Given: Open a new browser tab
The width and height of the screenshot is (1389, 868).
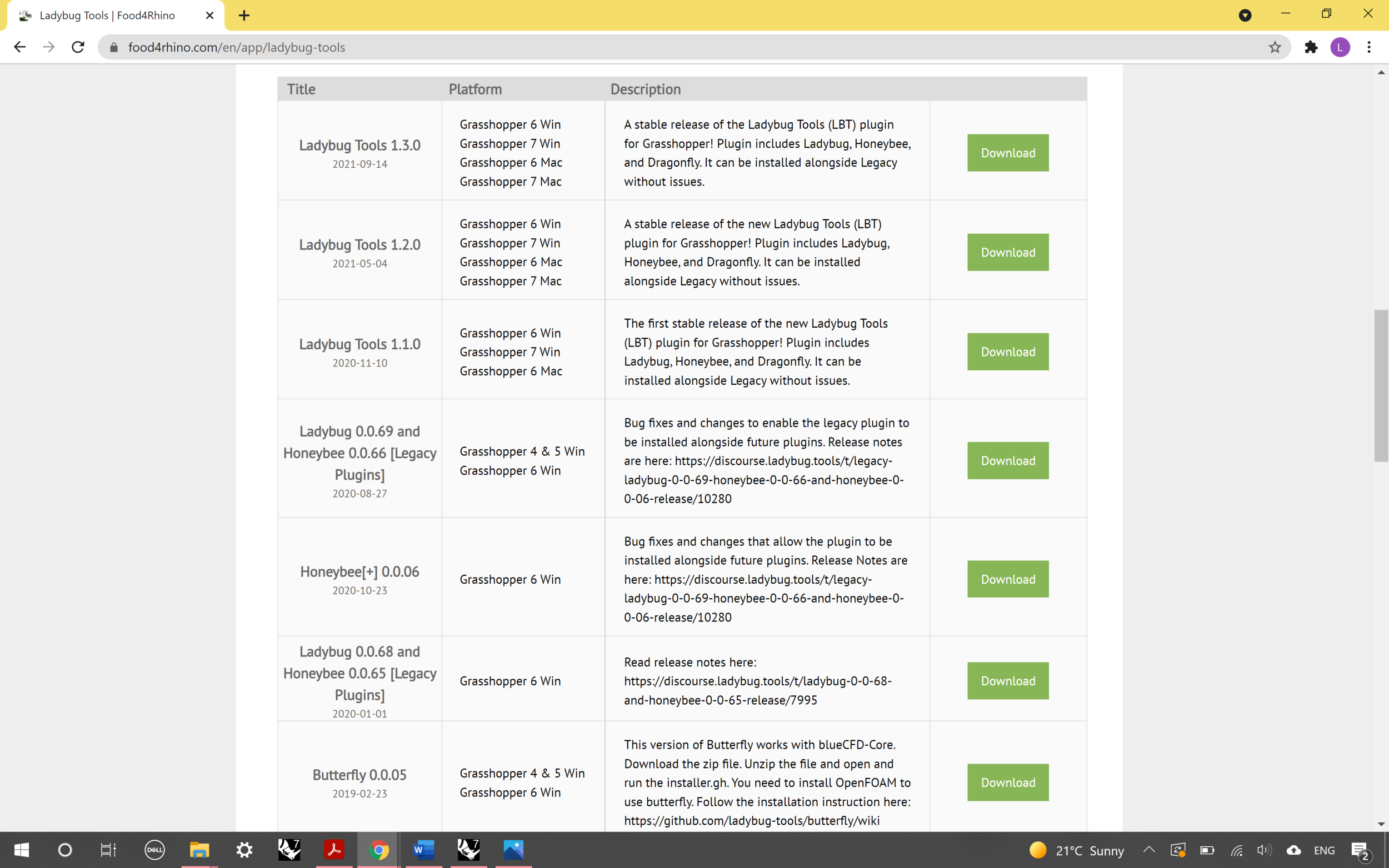Looking at the screenshot, I should coord(243,16).
